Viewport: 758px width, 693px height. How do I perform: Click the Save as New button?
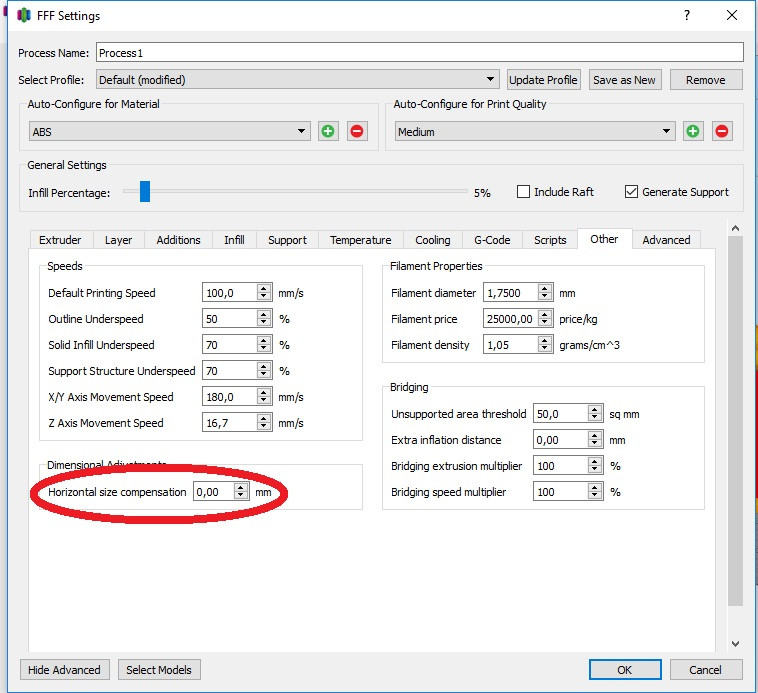[x=624, y=80]
